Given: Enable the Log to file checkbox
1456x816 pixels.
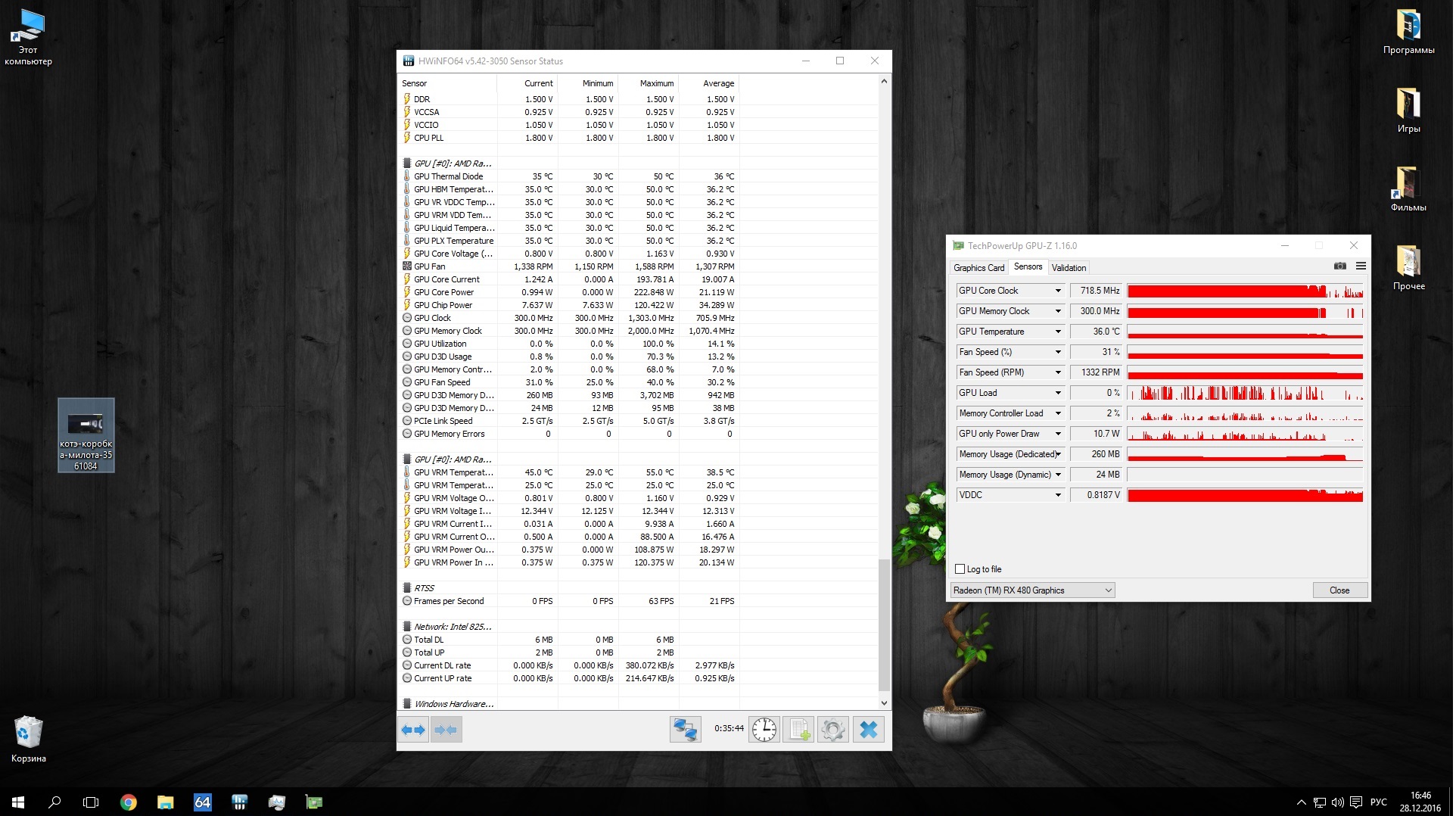Looking at the screenshot, I should (x=960, y=569).
